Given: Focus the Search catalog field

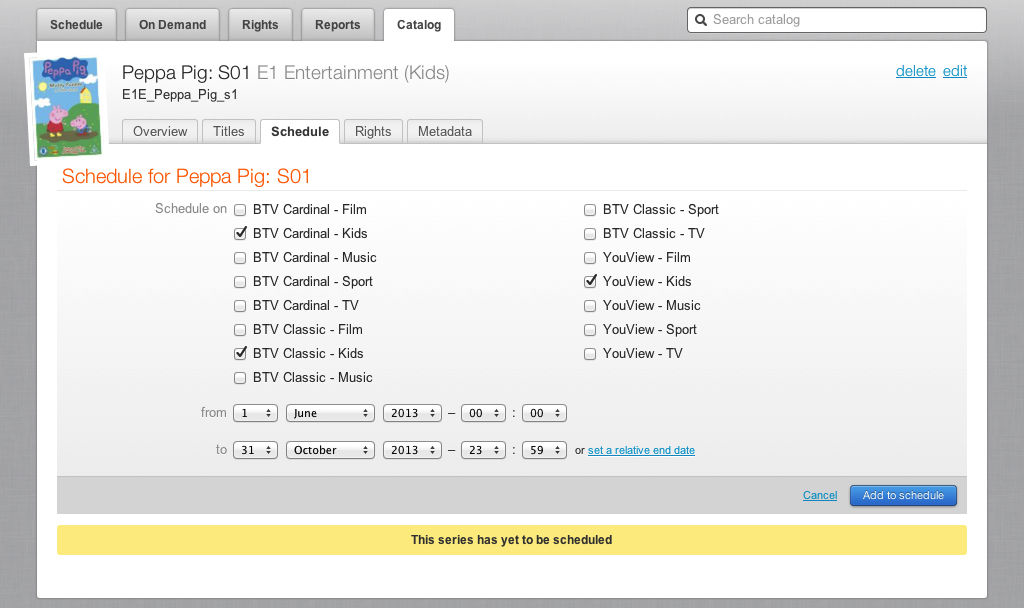Looking at the screenshot, I should click(x=837, y=20).
